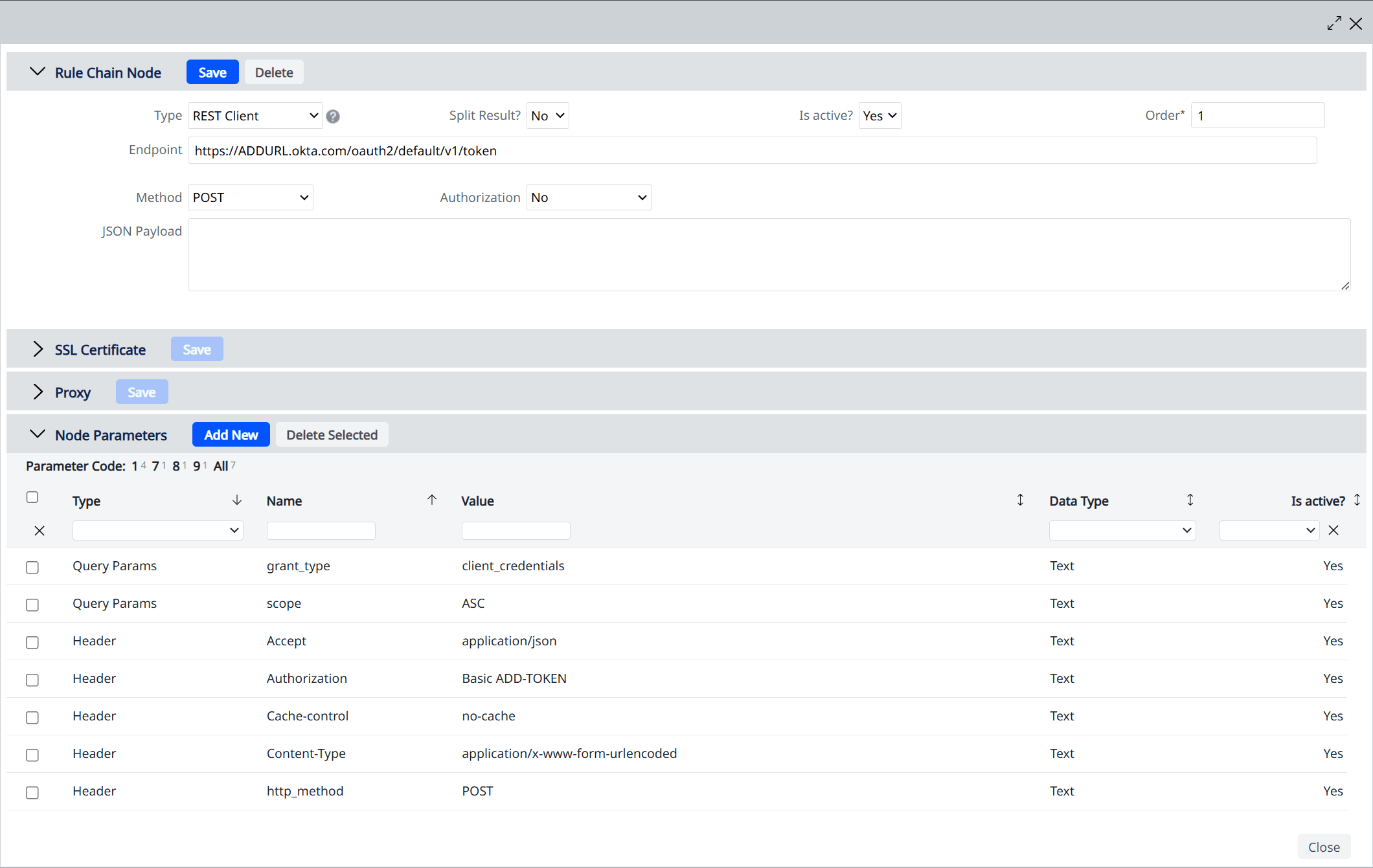The image size is (1373, 868).
Task: Expand the SSL Certificate section
Action: pyautogui.click(x=38, y=349)
